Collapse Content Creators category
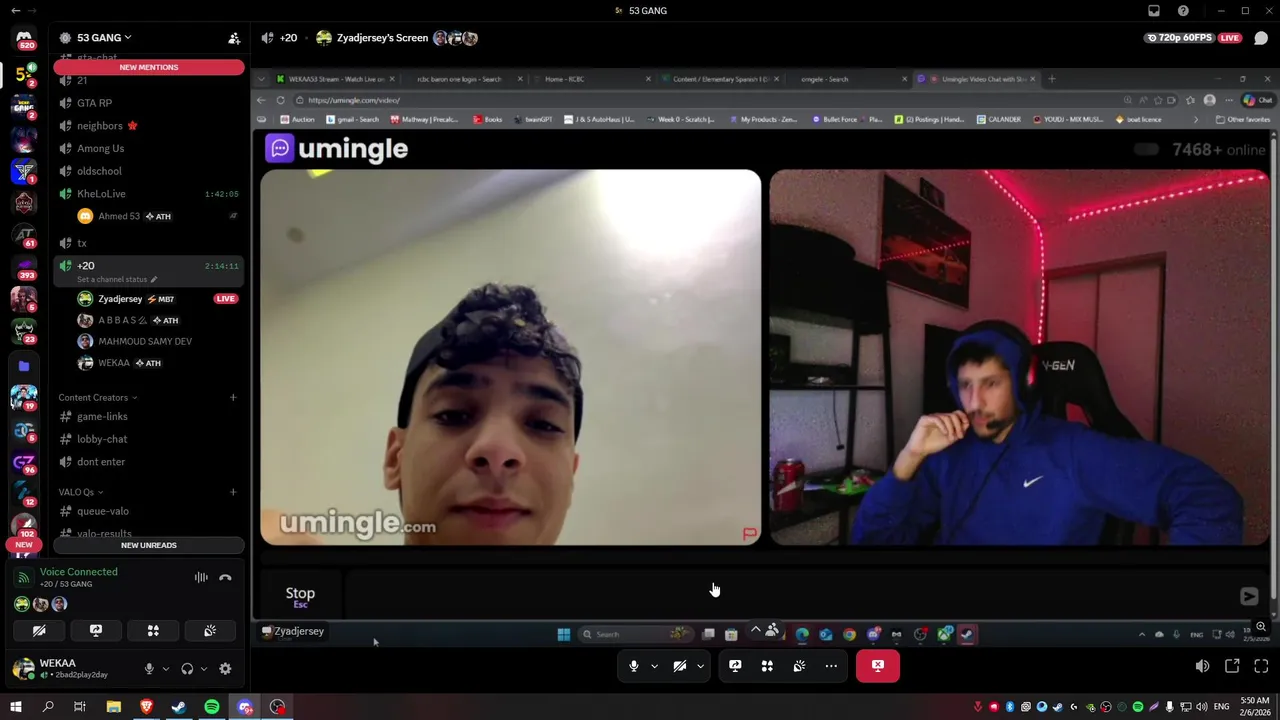Screen dimensions: 1280x720 tap(98, 397)
